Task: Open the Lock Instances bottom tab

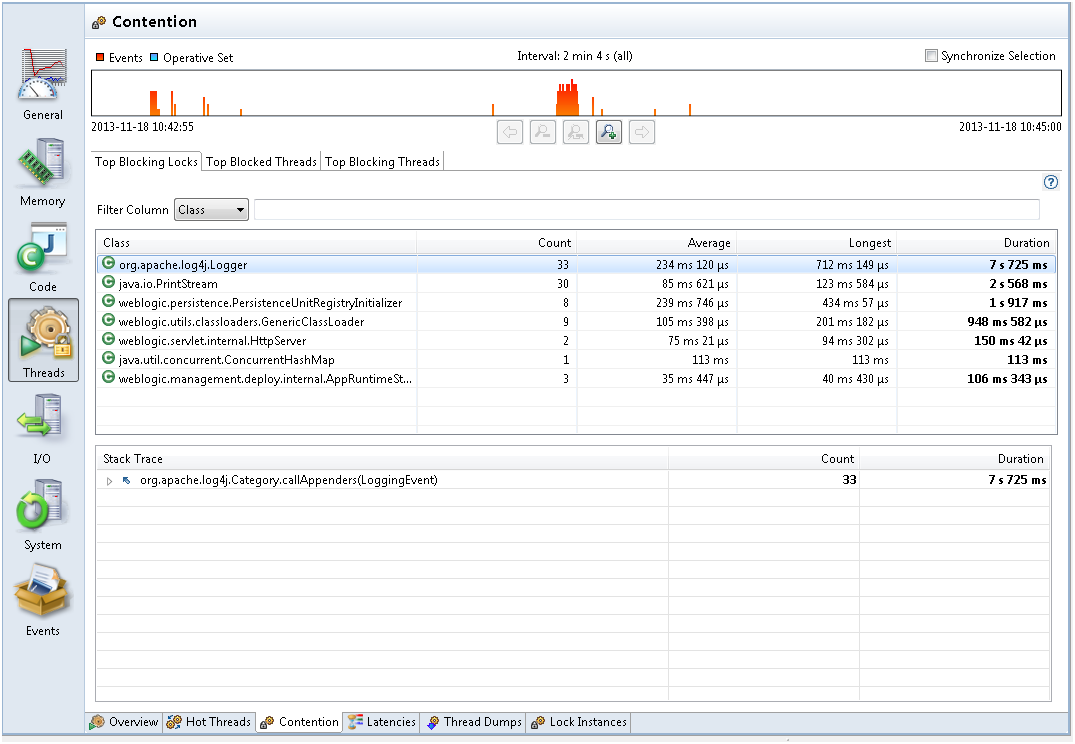Action: 579,722
